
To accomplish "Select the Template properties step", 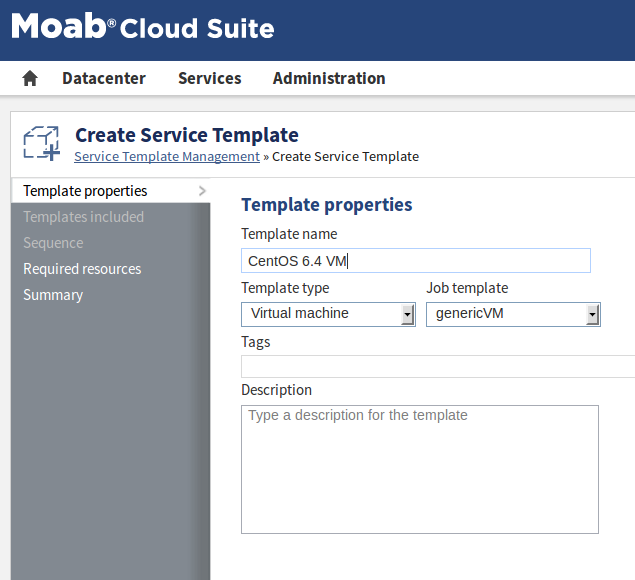I will [85, 191].
